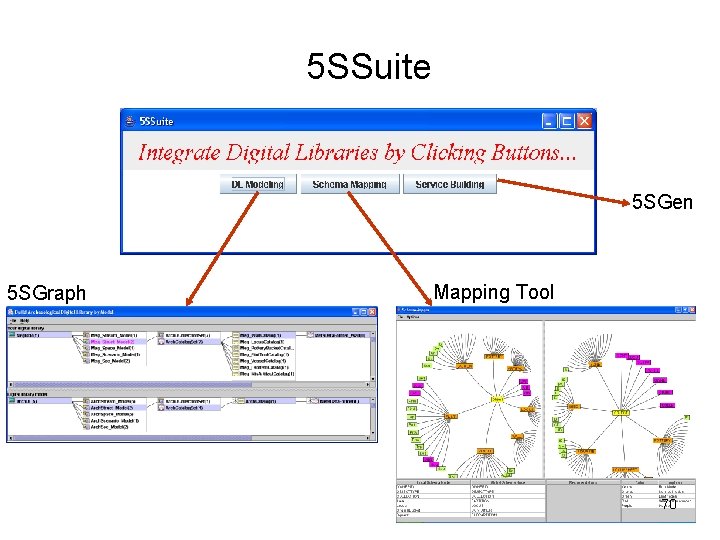720x540 pixels.
Task: Click the Java icon in 5SSuite title bar
Action: (x=130, y=121)
